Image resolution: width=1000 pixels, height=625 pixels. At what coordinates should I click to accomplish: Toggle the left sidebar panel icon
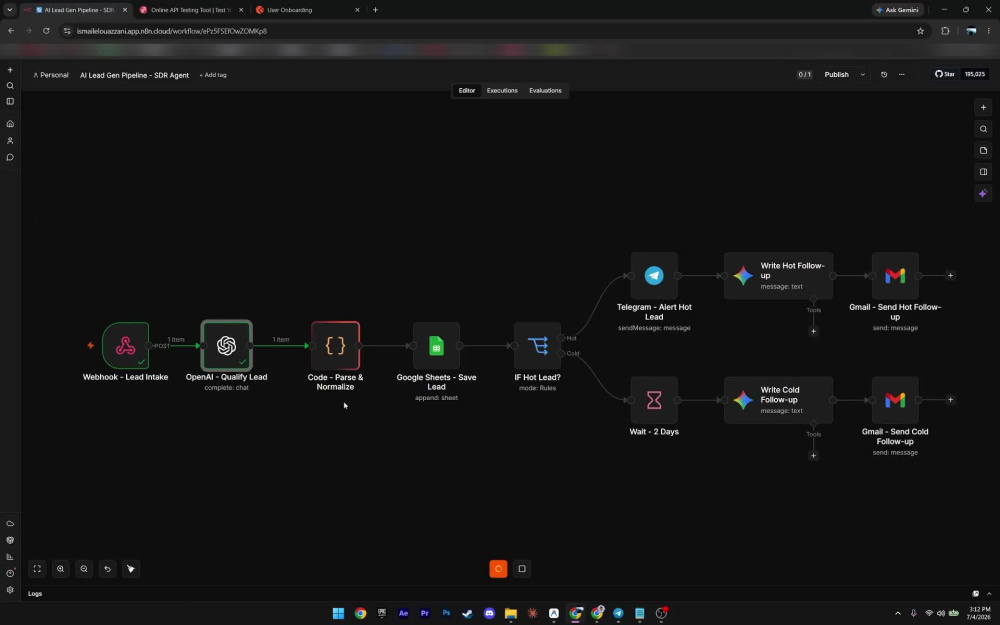(10, 101)
